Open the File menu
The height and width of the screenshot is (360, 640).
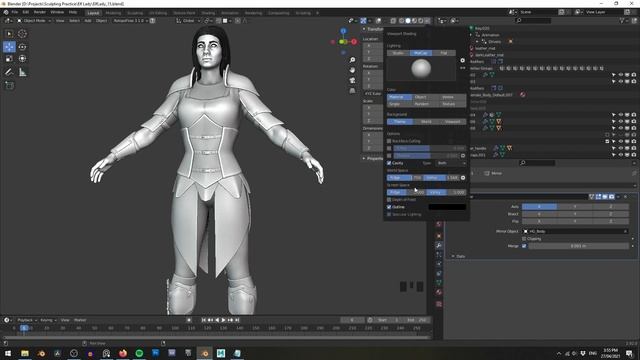point(15,12)
